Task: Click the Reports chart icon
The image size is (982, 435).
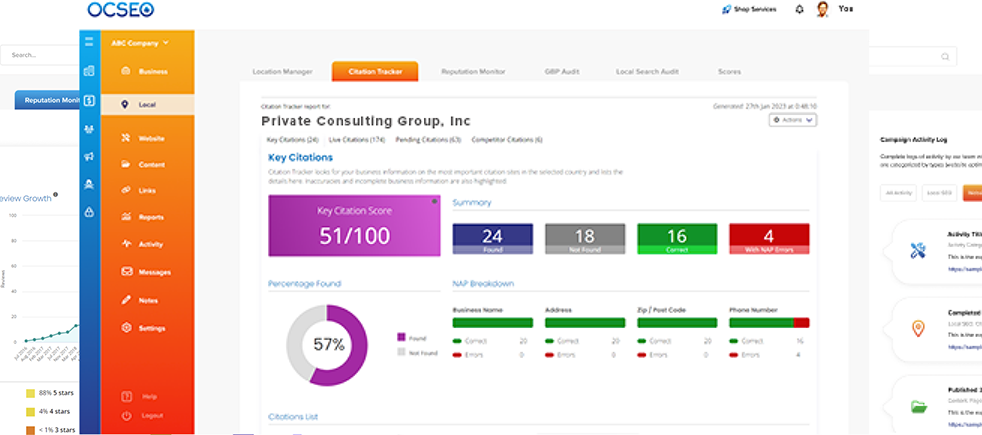Action: coord(126,217)
